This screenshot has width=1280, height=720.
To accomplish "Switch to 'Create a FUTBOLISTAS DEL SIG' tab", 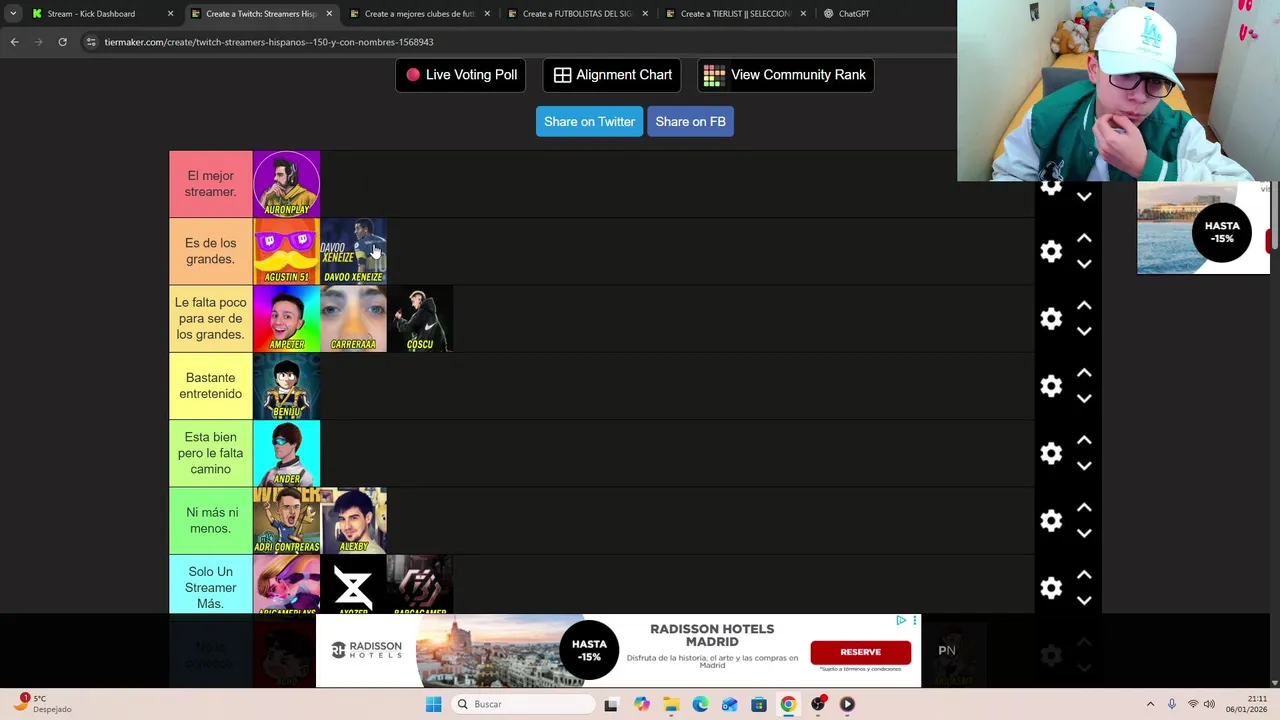I will point(577,14).
